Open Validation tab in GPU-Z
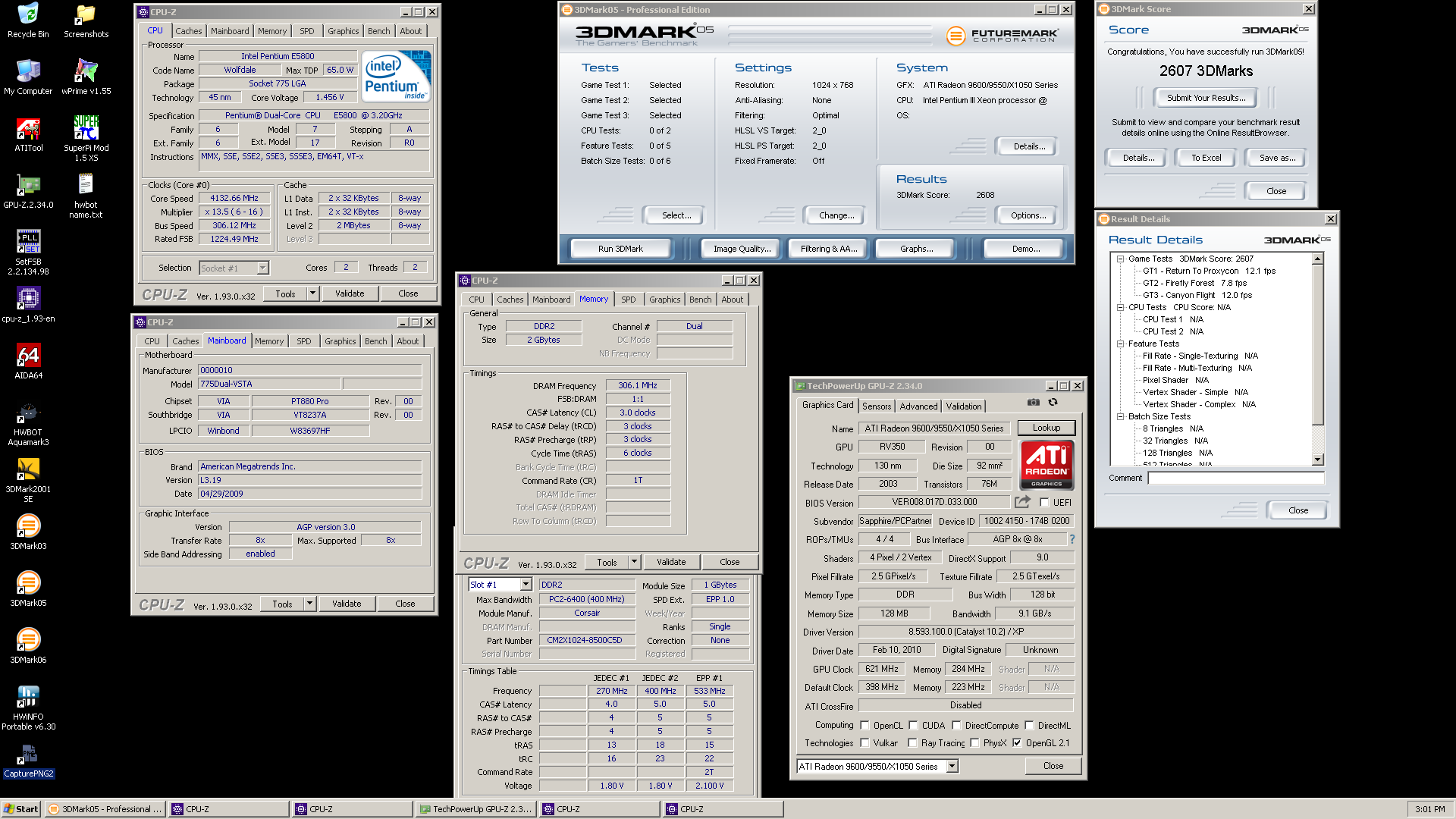 [x=964, y=406]
